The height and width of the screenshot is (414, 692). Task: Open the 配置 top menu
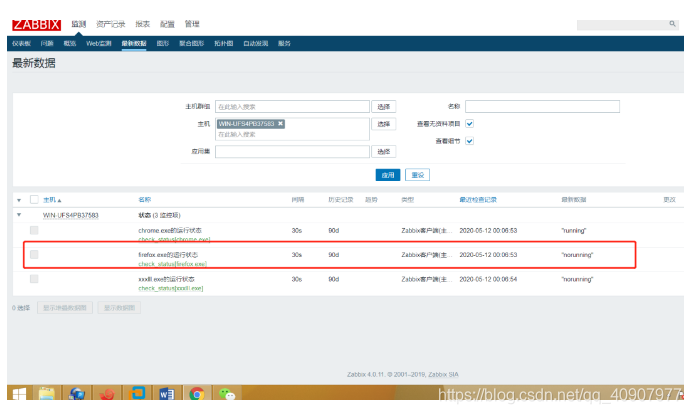pyautogui.click(x=167, y=24)
